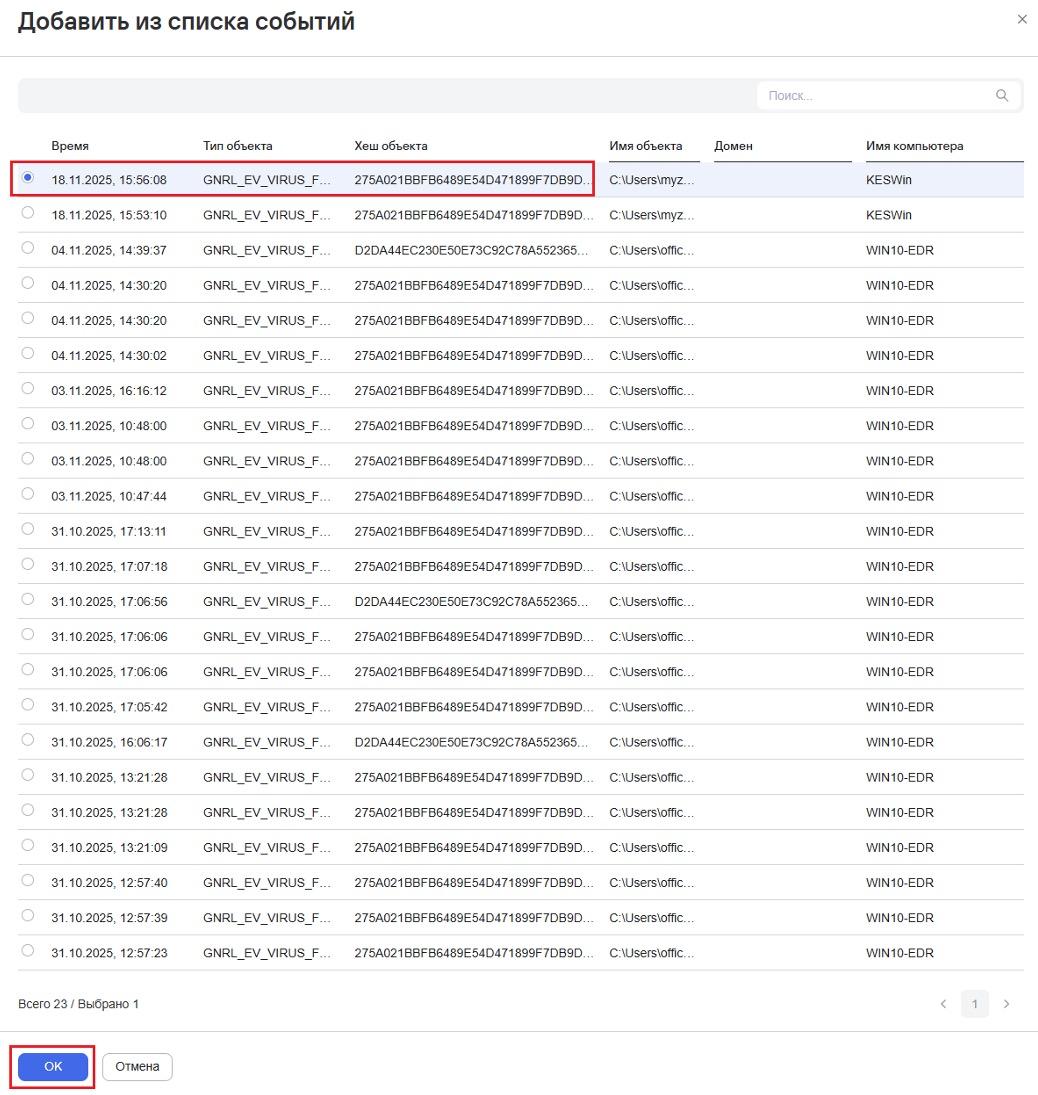Click KESWin in the 15:53:10 row
Image resolution: width=1038 pixels, height=1095 pixels.
(889, 215)
